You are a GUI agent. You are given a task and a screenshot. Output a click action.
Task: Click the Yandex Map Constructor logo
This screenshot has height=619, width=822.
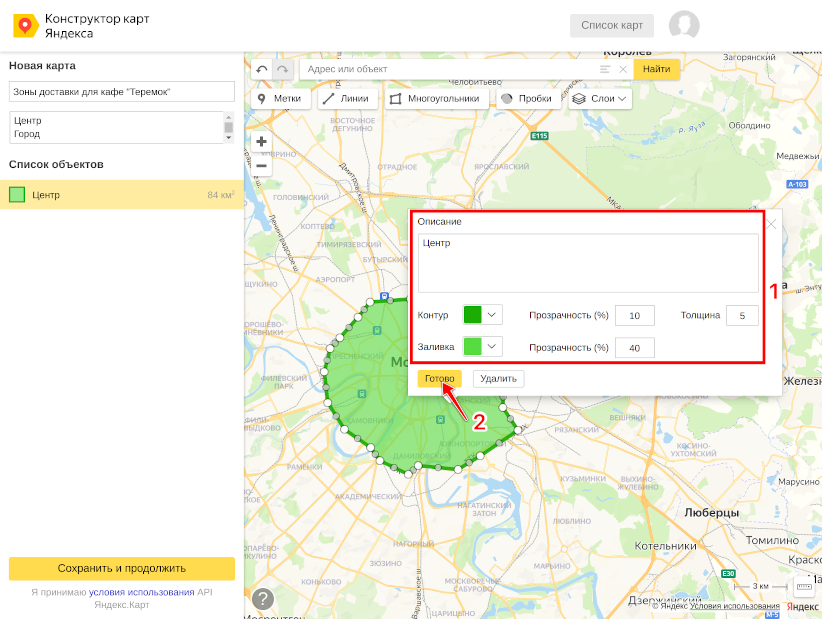(x=26, y=26)
